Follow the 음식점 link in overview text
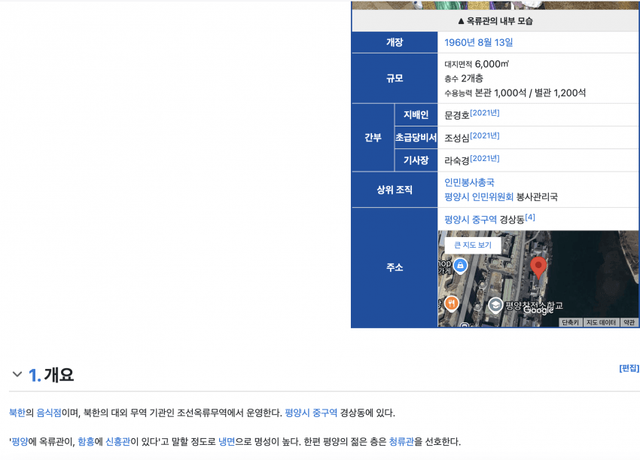The image size is (640, 460). (49, 412)
